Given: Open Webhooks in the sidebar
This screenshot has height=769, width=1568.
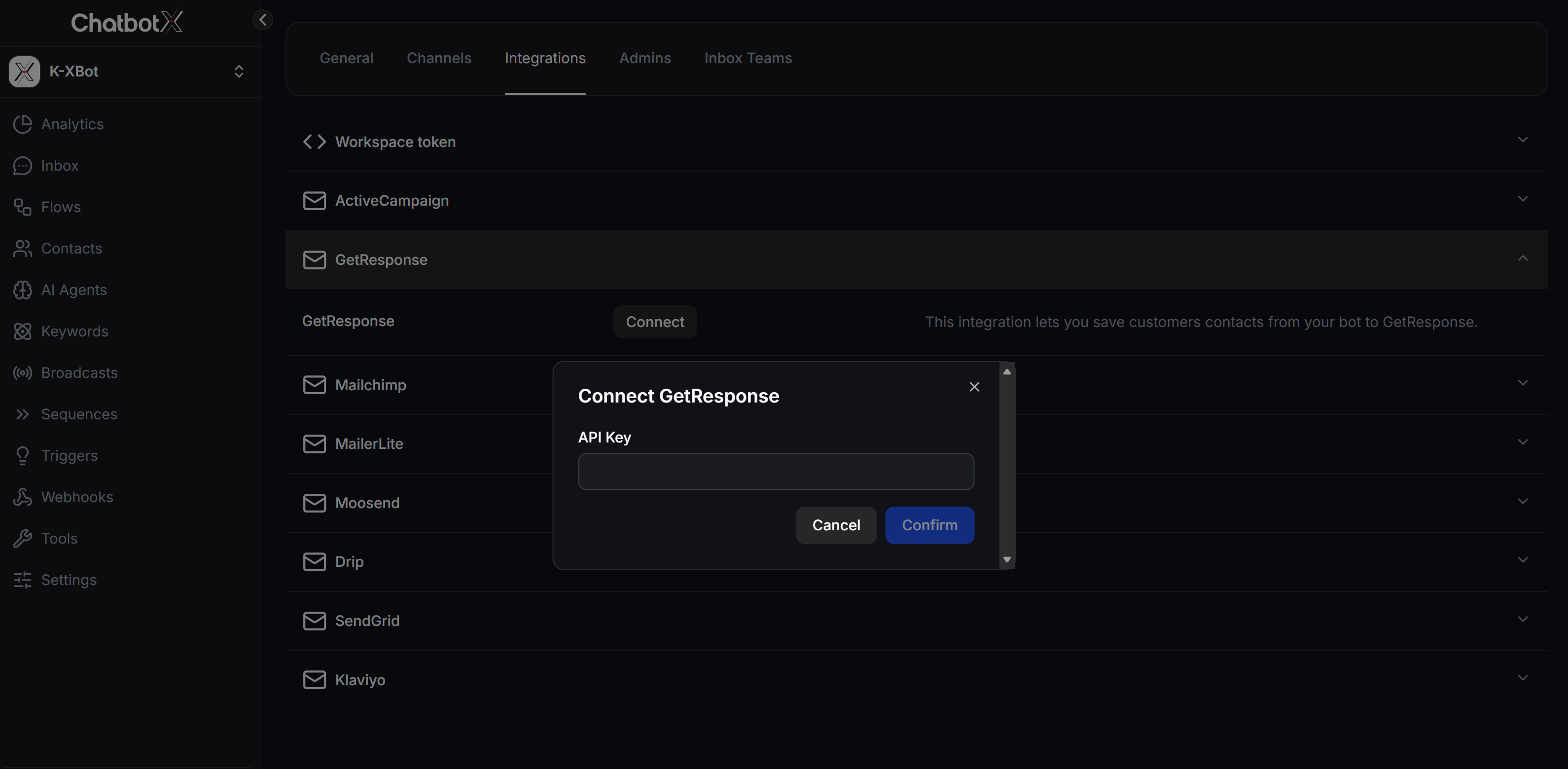Looking at the screenshot, I should [77, 496].
